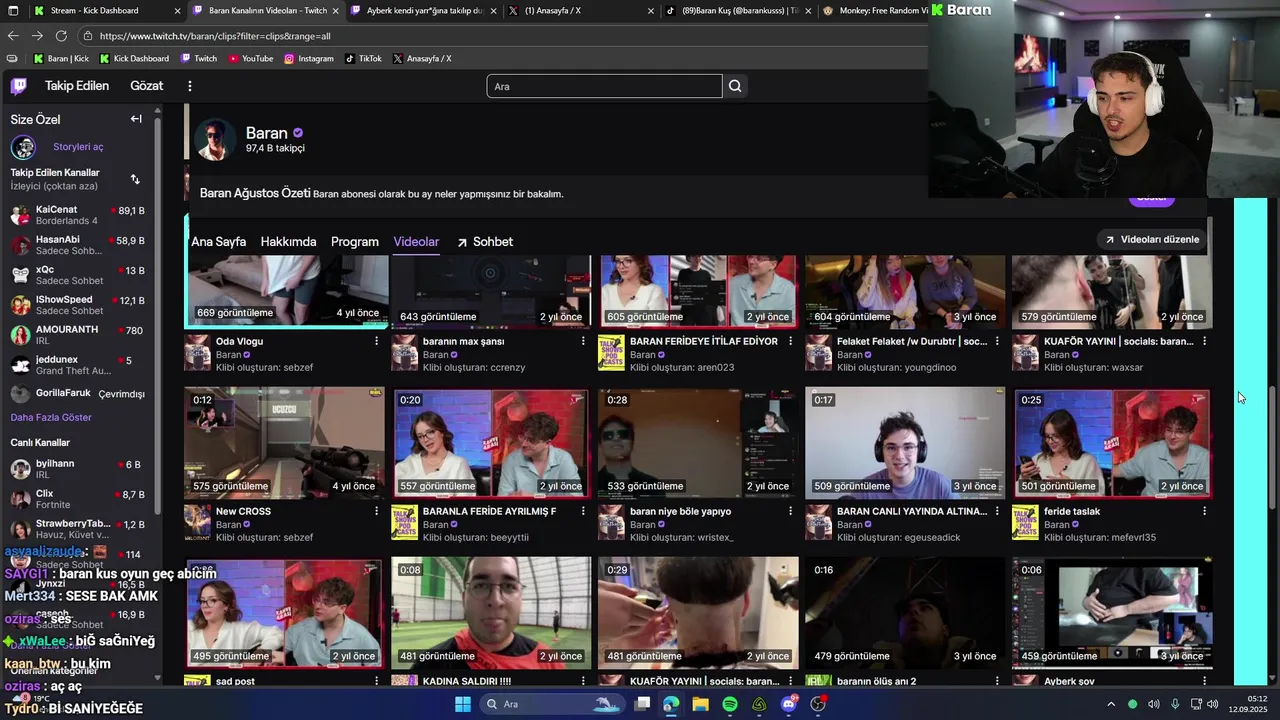
Task: Reload the page with refresh icon
Action: (61, 36)
